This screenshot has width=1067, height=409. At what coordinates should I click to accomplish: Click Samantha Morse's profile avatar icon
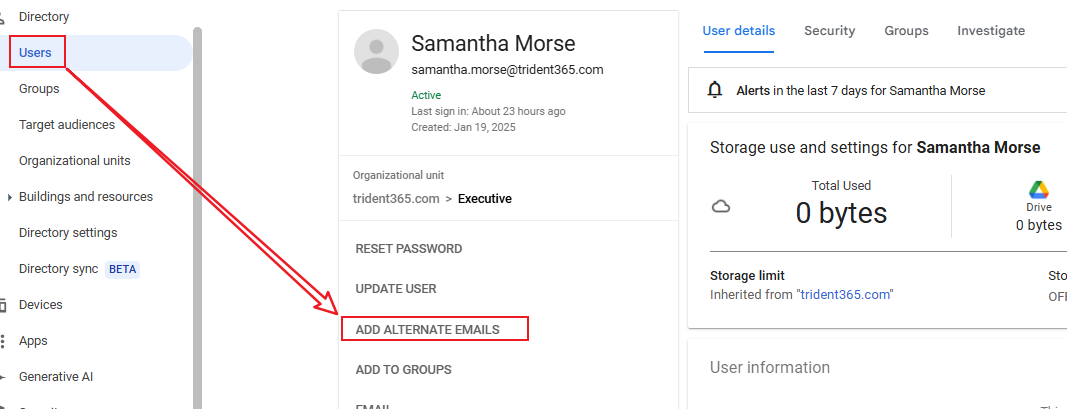click(377, 51)
